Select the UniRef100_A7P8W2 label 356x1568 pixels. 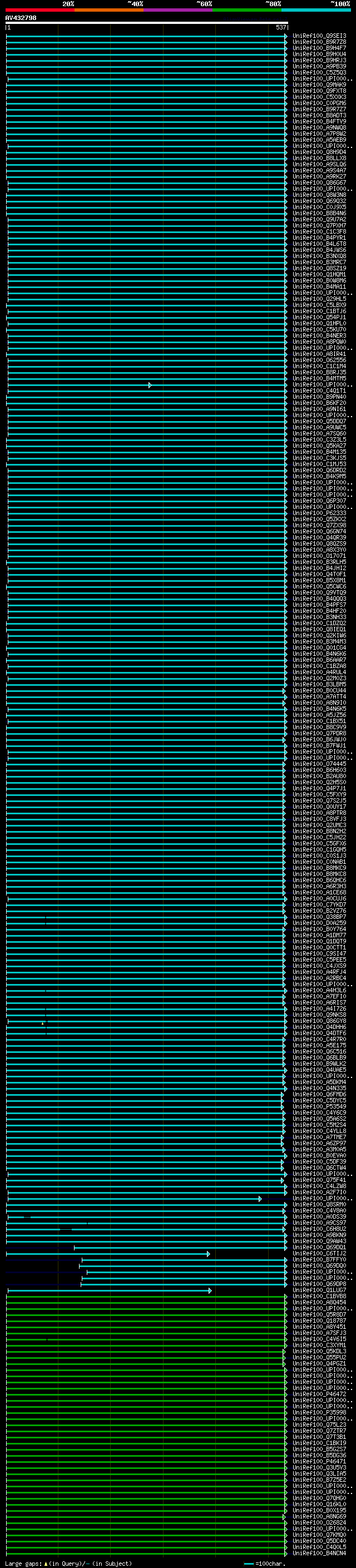point(319,133)
